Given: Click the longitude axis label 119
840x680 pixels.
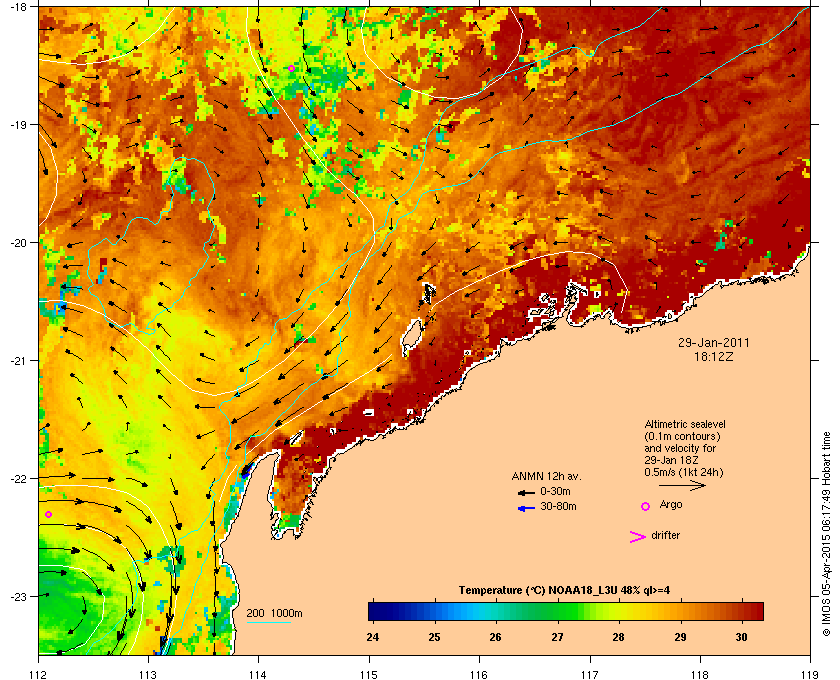Looking at the screenshot, I should click(810, 674).
